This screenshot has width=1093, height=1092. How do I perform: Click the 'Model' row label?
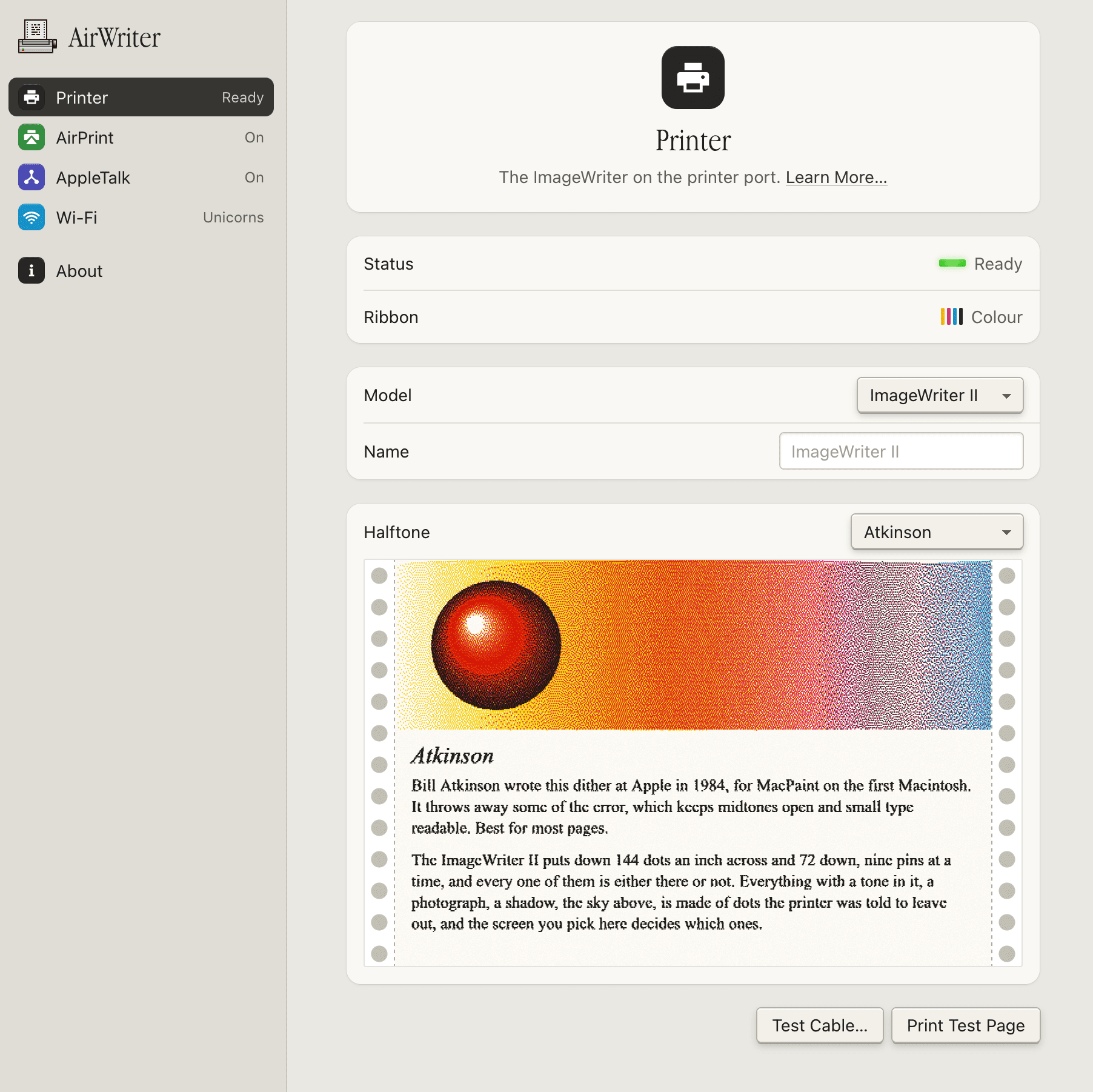(x=388, y=395)
